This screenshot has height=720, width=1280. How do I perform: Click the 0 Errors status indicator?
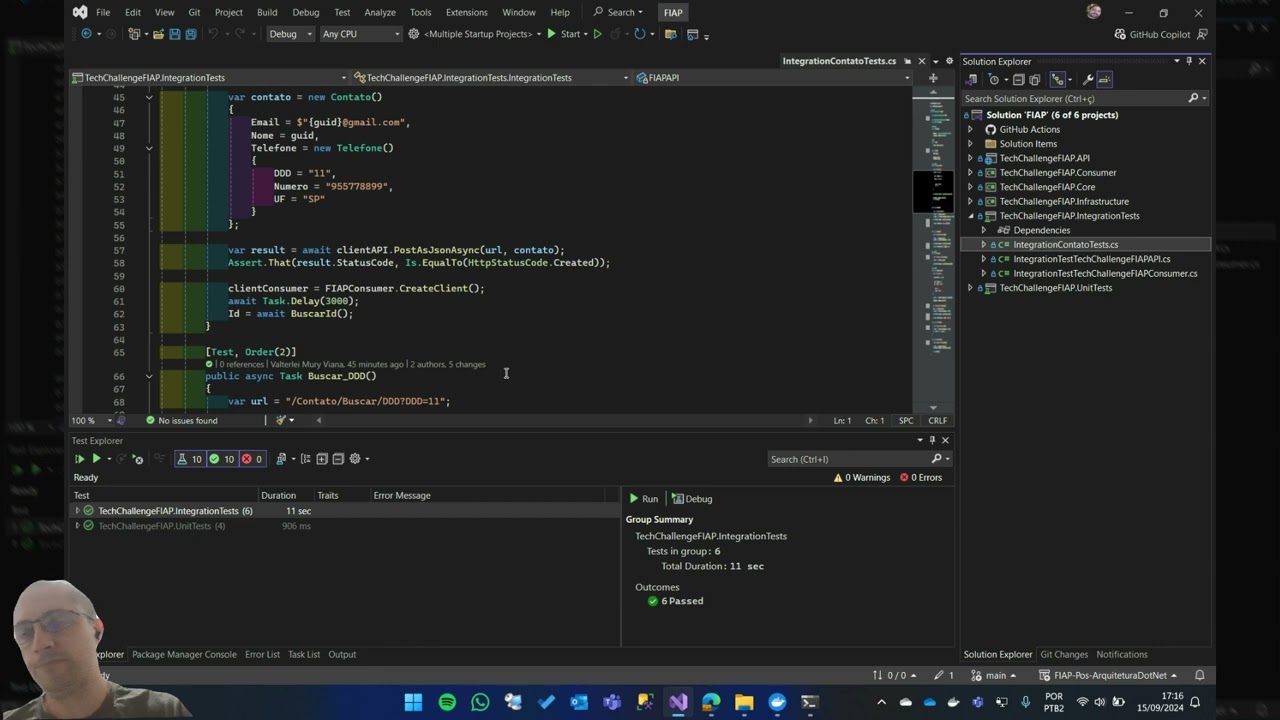pyautogui.click(x=921, y=478)
